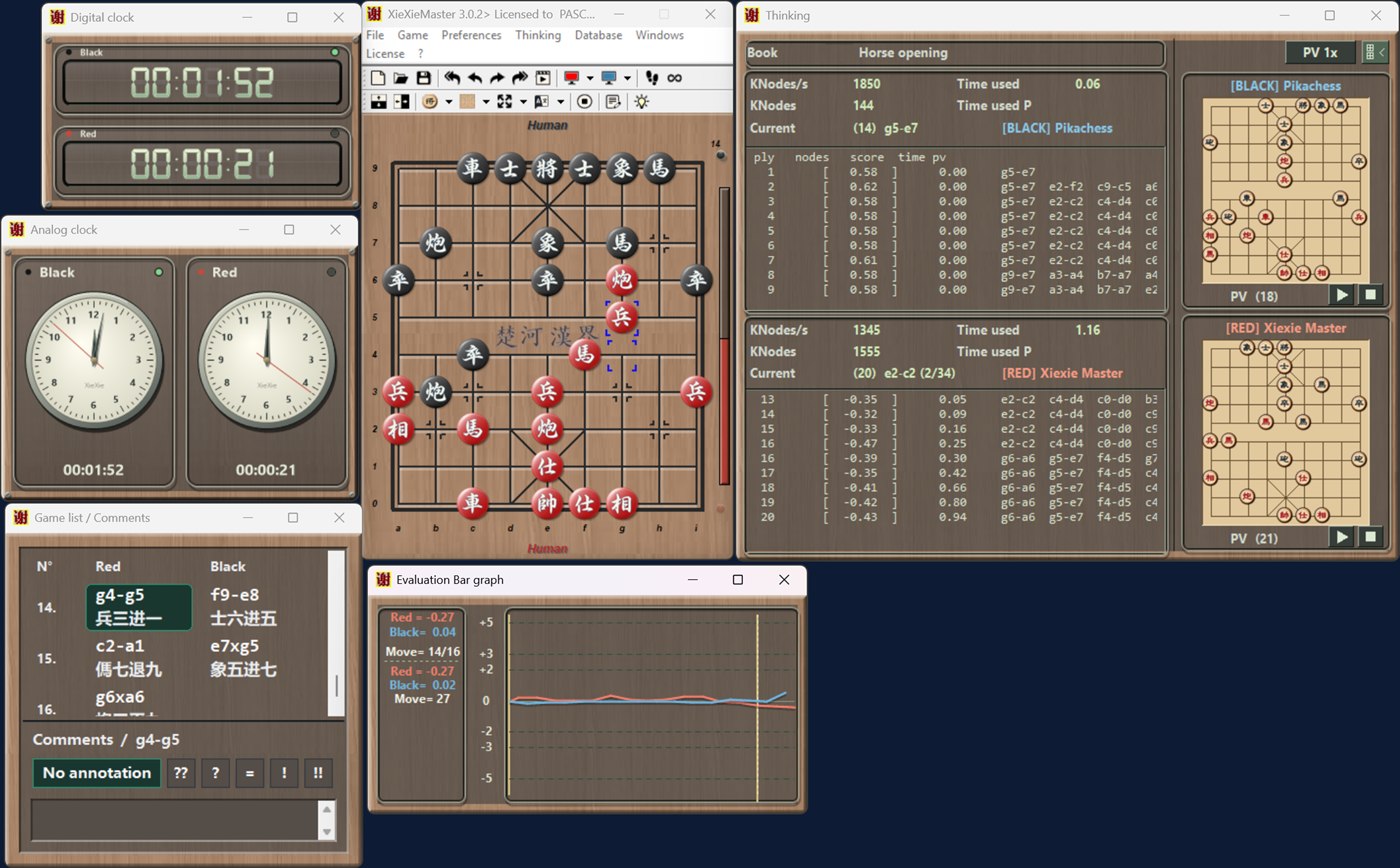Click the yellow move marker in the Evaluation graph
1400x868 pixels.
(757, 707)
